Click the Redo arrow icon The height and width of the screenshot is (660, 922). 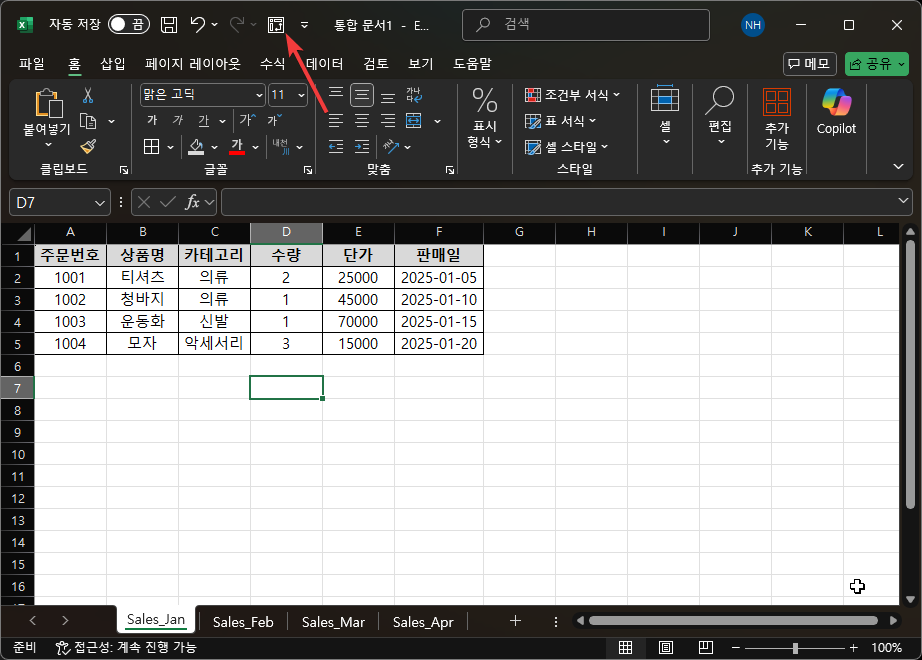(237, 25)
